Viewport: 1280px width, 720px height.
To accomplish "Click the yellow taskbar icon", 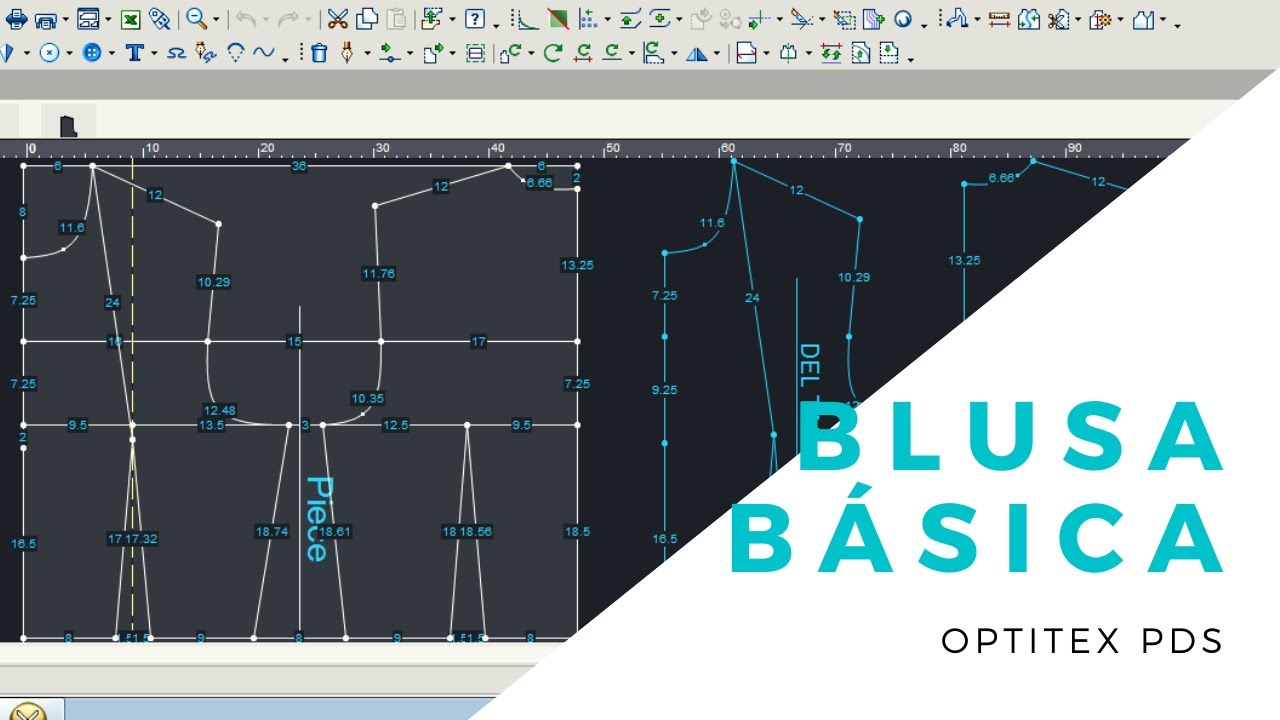I will tap(26, 712).
